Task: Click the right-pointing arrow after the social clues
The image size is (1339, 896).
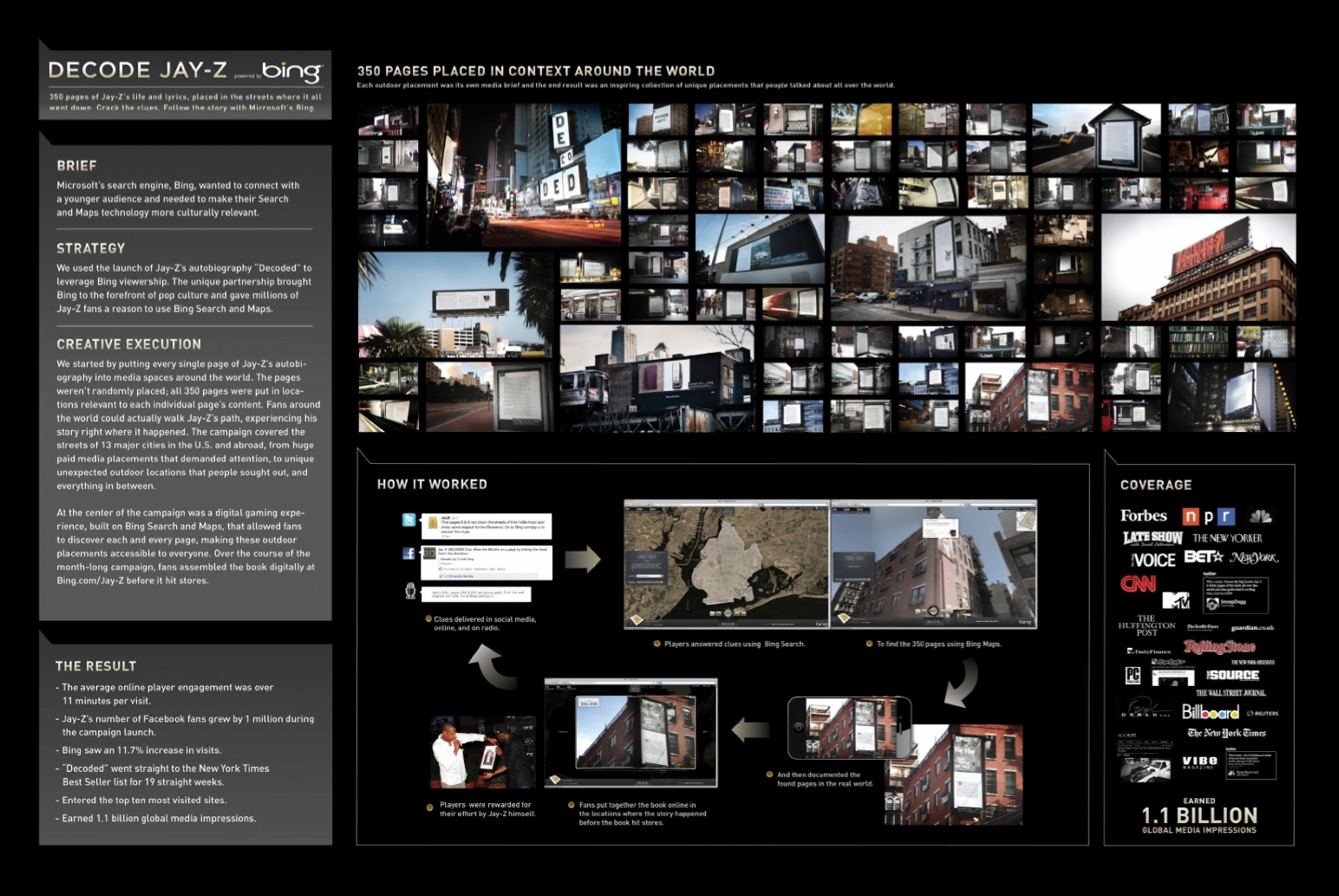Action: (x=583, y=559)
